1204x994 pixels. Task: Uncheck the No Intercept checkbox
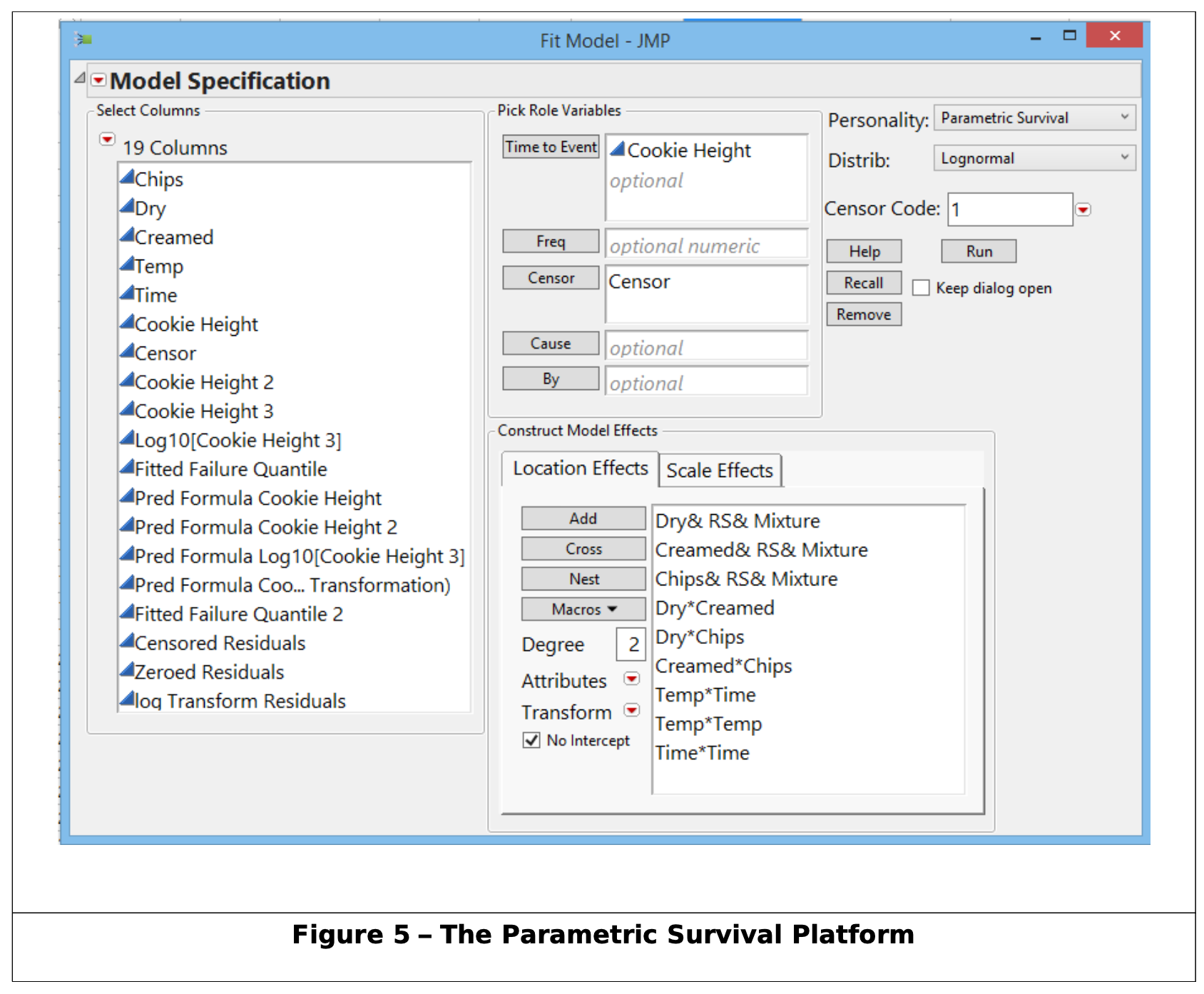[531, 740]
